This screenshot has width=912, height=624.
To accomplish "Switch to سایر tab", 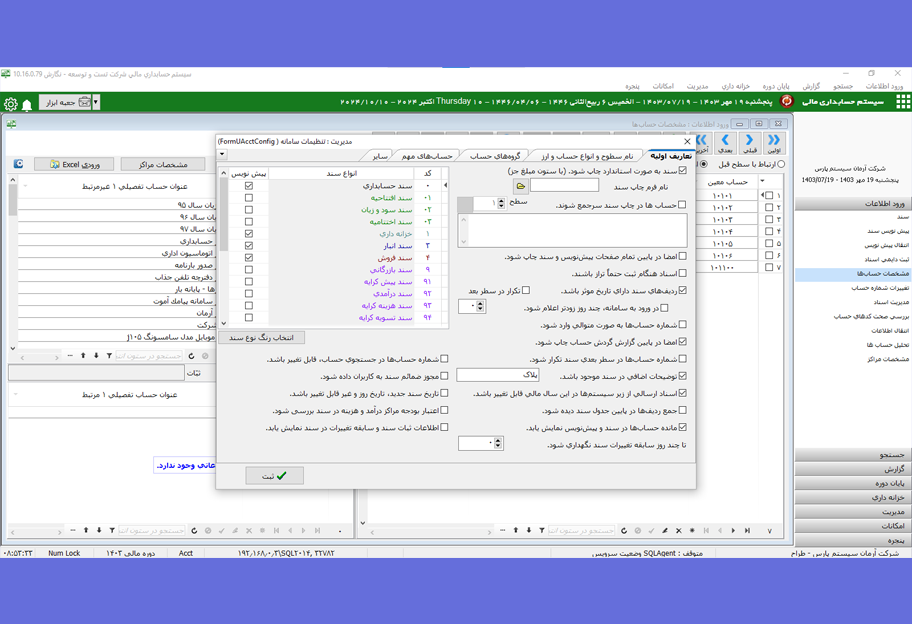I will [380, 156].
